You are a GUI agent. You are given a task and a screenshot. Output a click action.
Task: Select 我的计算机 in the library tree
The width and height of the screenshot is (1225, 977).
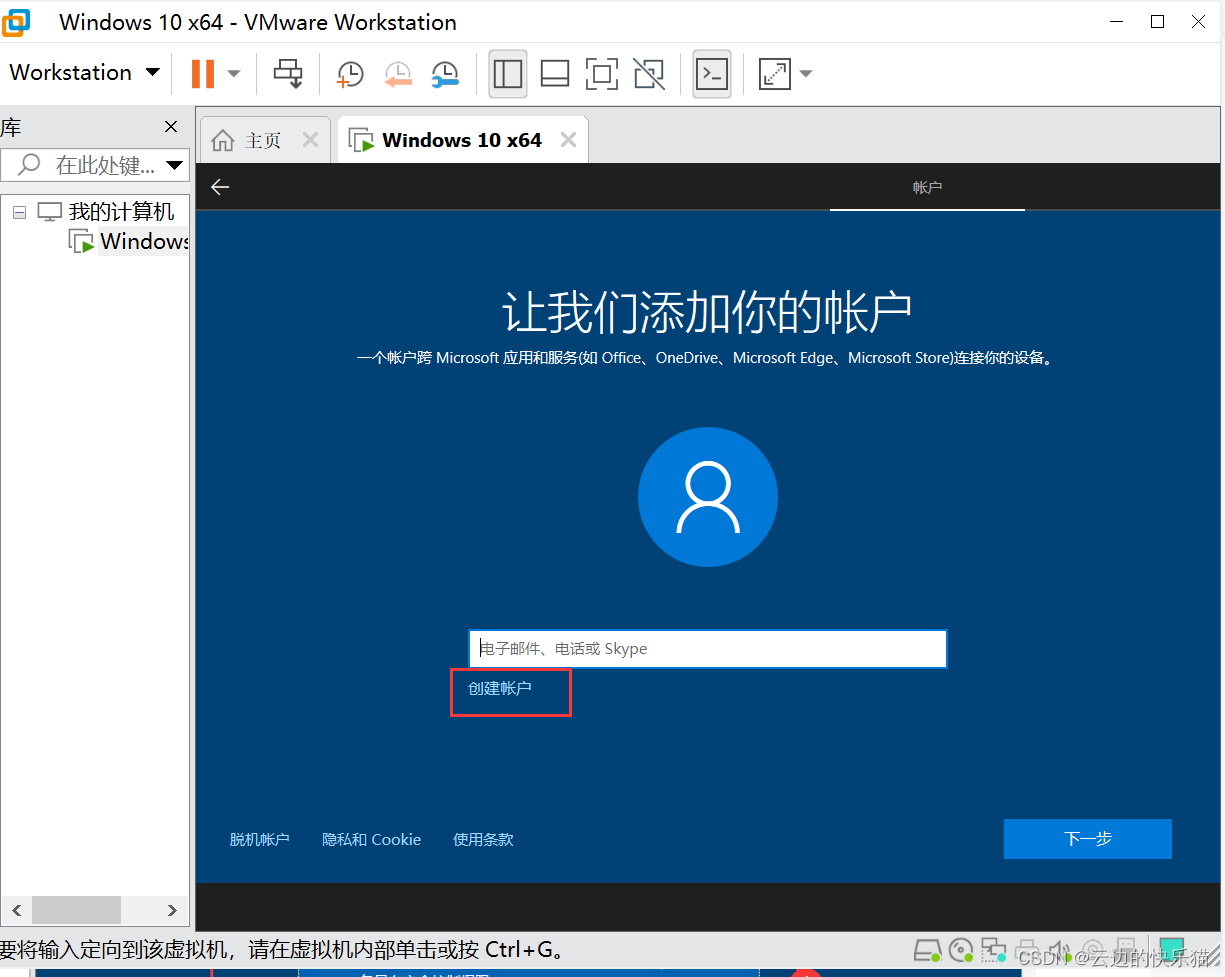[x=121, y=212]
